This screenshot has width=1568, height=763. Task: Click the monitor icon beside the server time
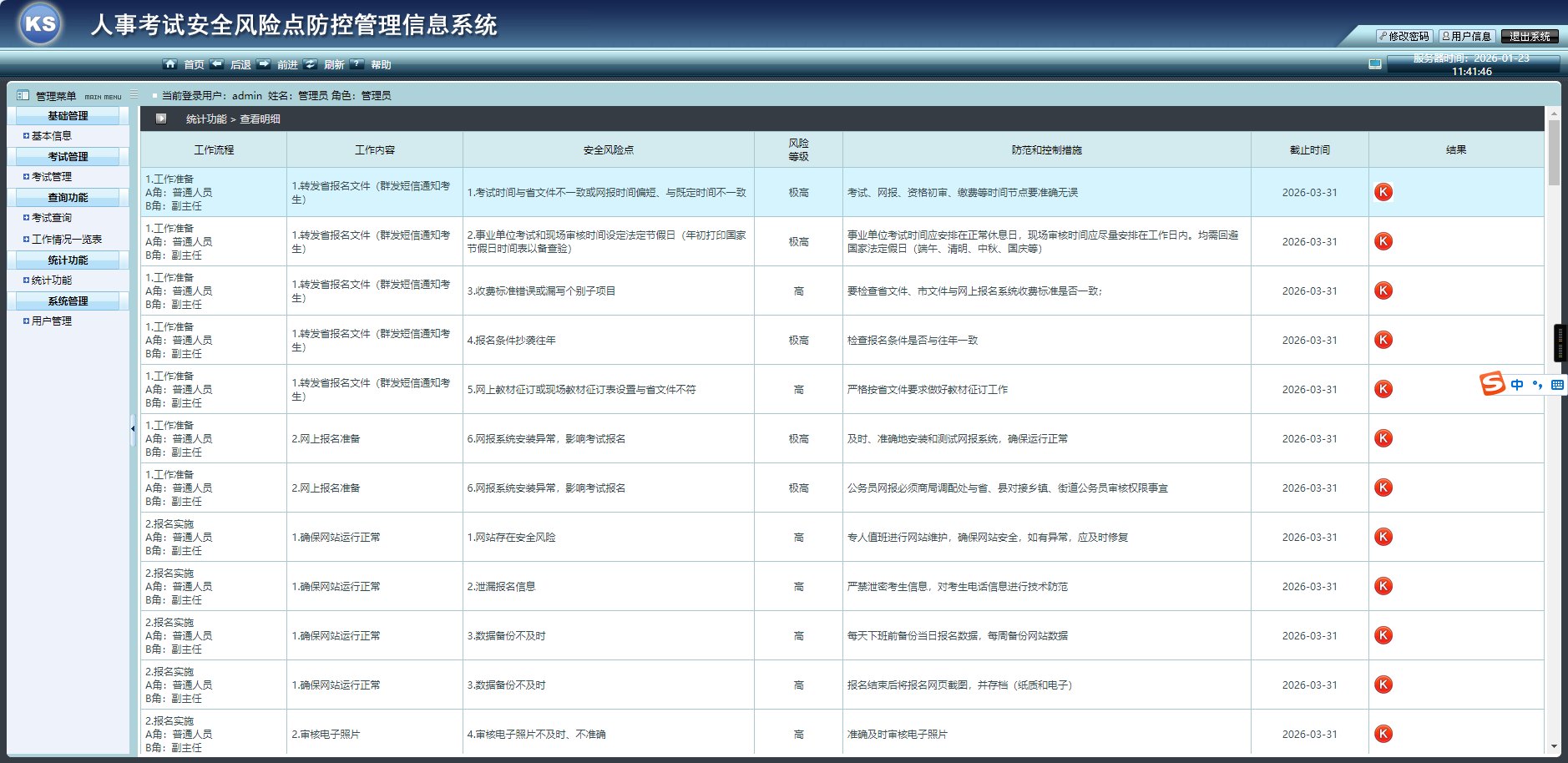(x=1374, y=62)
